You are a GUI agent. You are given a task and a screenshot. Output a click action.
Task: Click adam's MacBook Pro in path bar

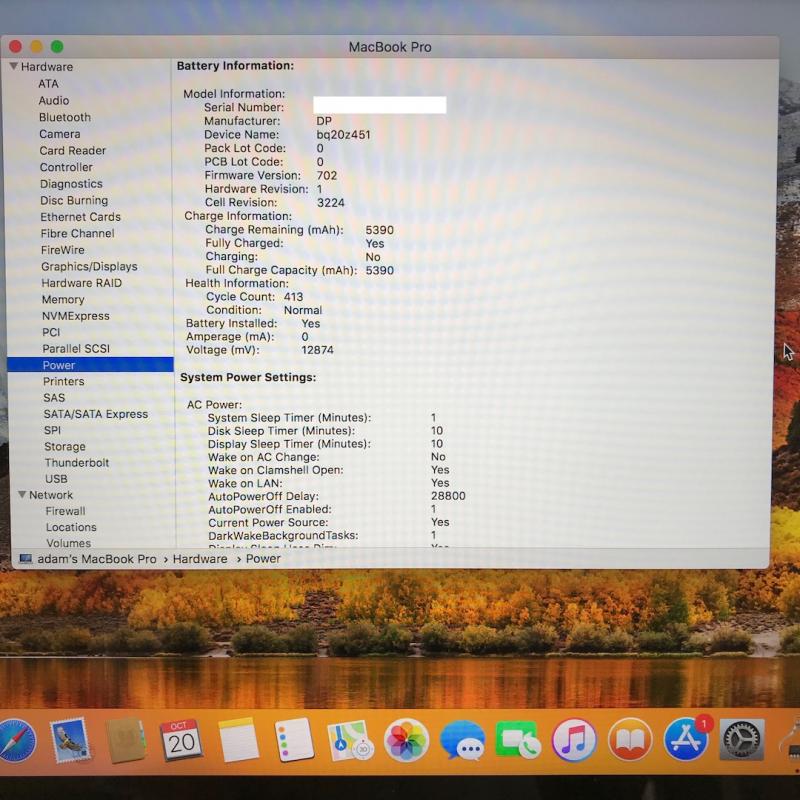tap(97, 559)
